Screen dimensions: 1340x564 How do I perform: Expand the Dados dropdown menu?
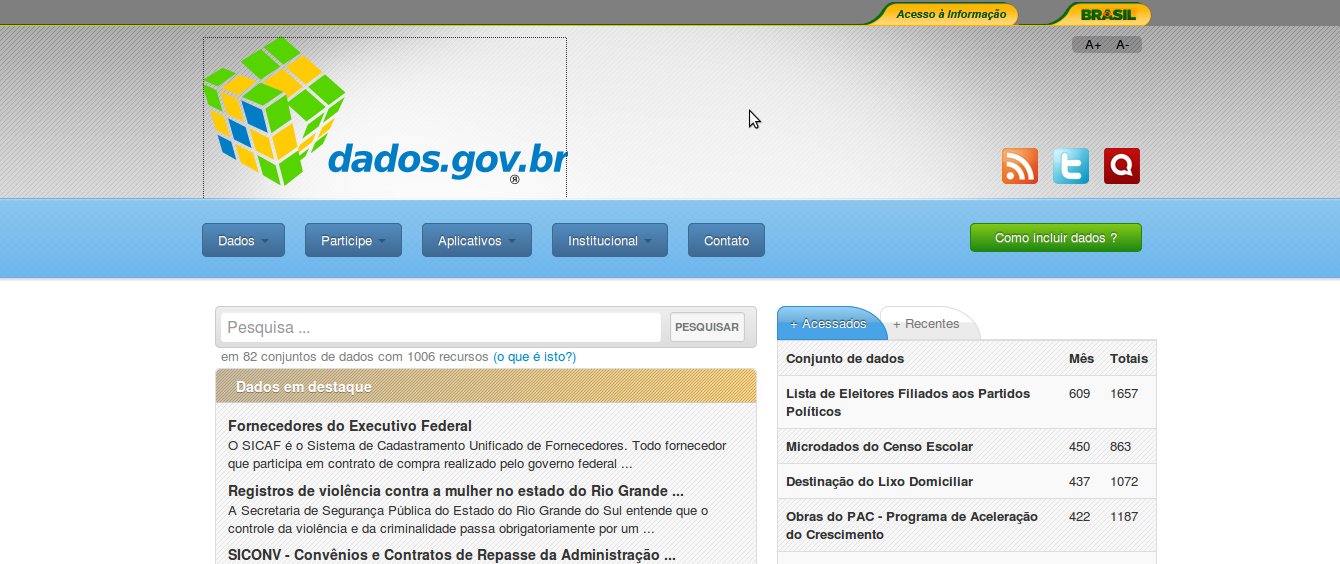243,240
